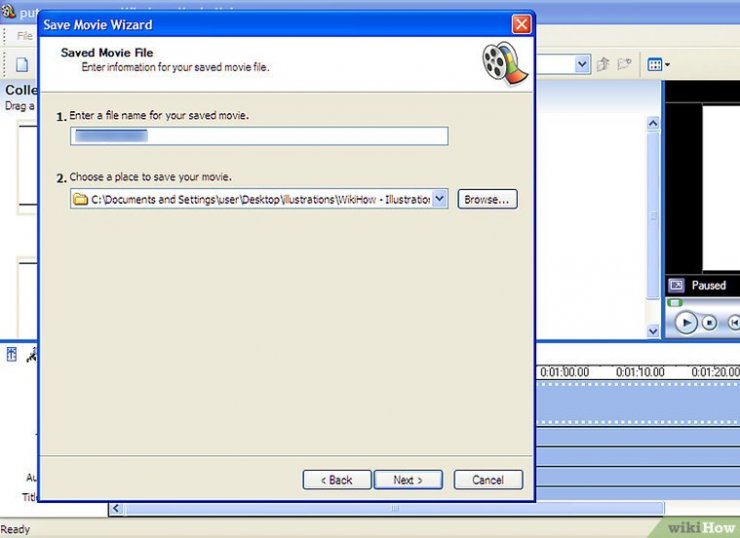The height and width of the screenshot is (538, 740).
Task: Click the timeline horizontal scrollbar
Action: pyautogui.click(x=400, y=509)
